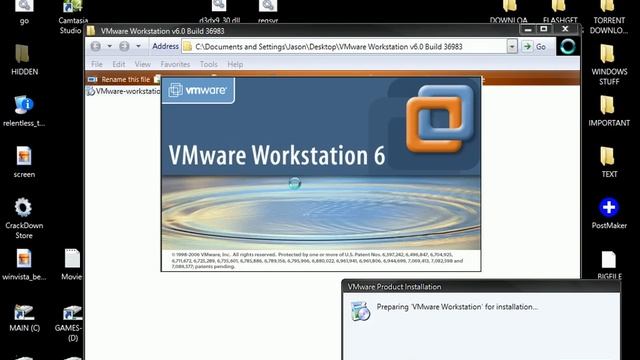Open the TORRENT DOWNLO... folder
The width and height of the screenshot is (640, 360).
pyautogui.click(x=608, y=6)
